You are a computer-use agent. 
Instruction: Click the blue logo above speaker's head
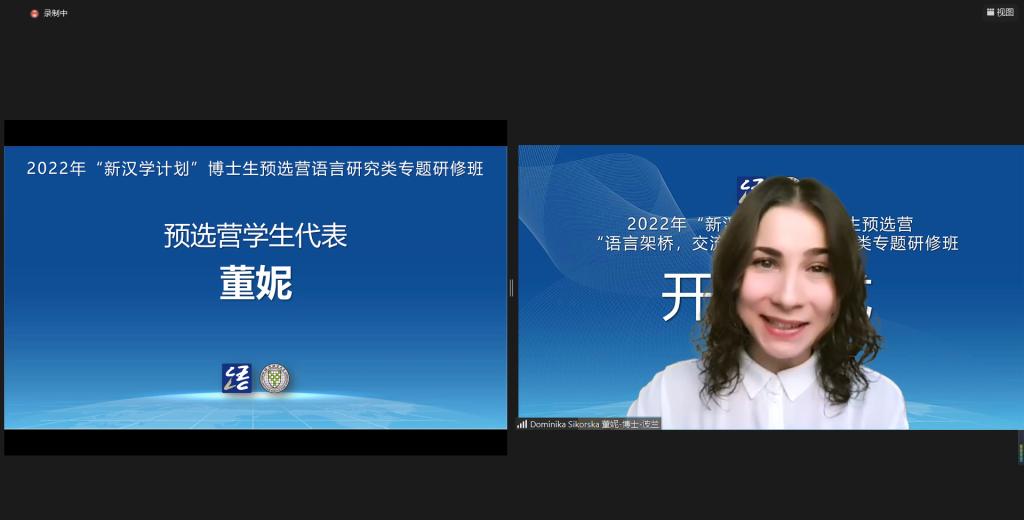click(748, 188)
